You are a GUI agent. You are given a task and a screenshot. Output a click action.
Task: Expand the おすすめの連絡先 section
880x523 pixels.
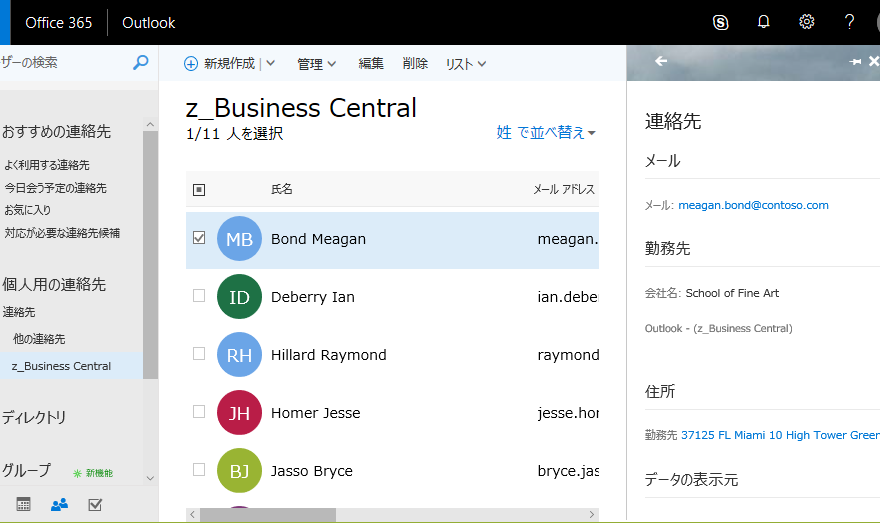56,131
